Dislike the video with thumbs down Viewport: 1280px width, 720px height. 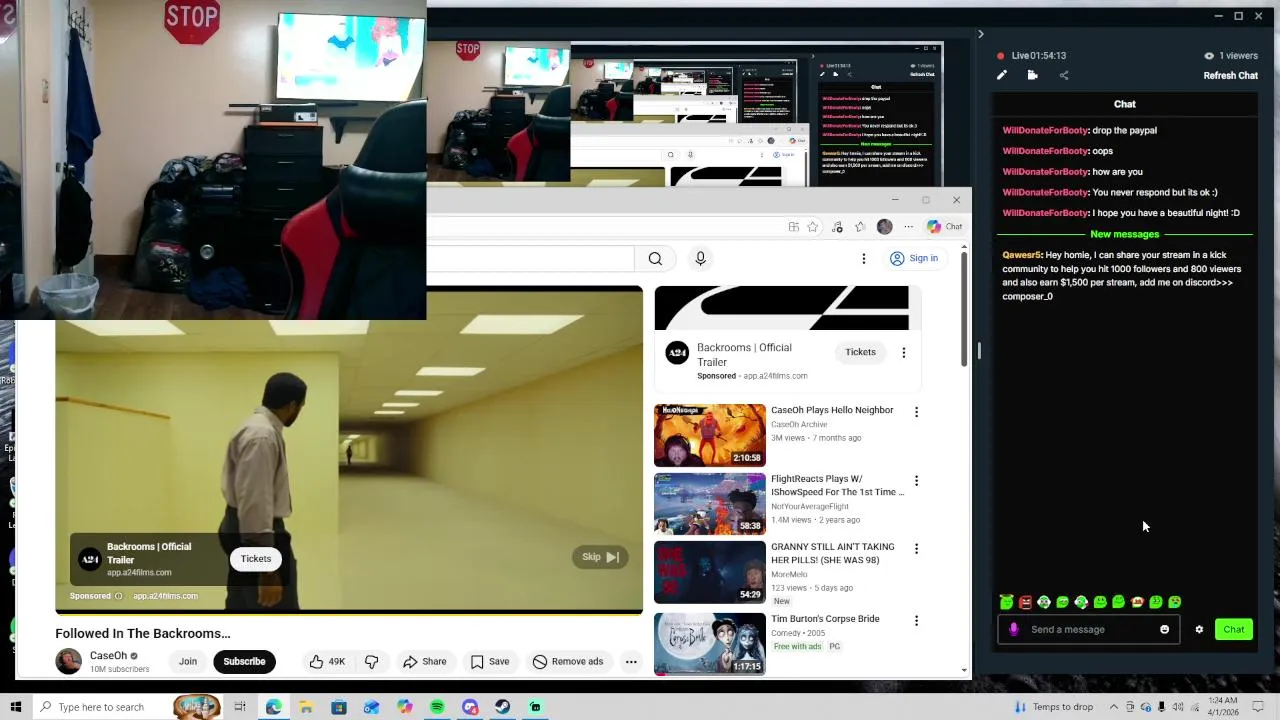pos(371,661)
